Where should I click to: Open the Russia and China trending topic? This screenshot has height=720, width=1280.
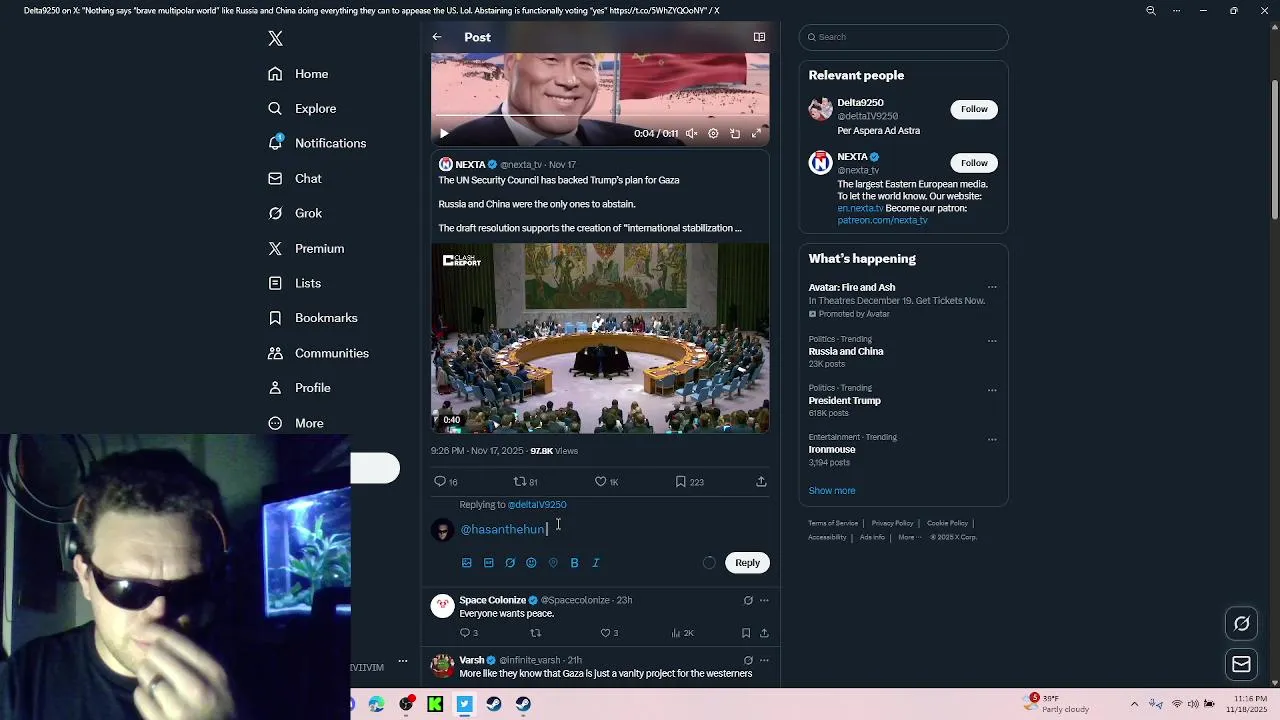(x=846, y=352)
